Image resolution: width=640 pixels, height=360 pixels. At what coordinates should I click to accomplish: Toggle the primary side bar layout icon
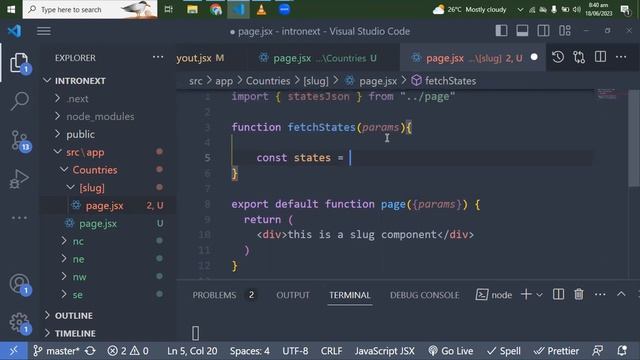(501, 31)
